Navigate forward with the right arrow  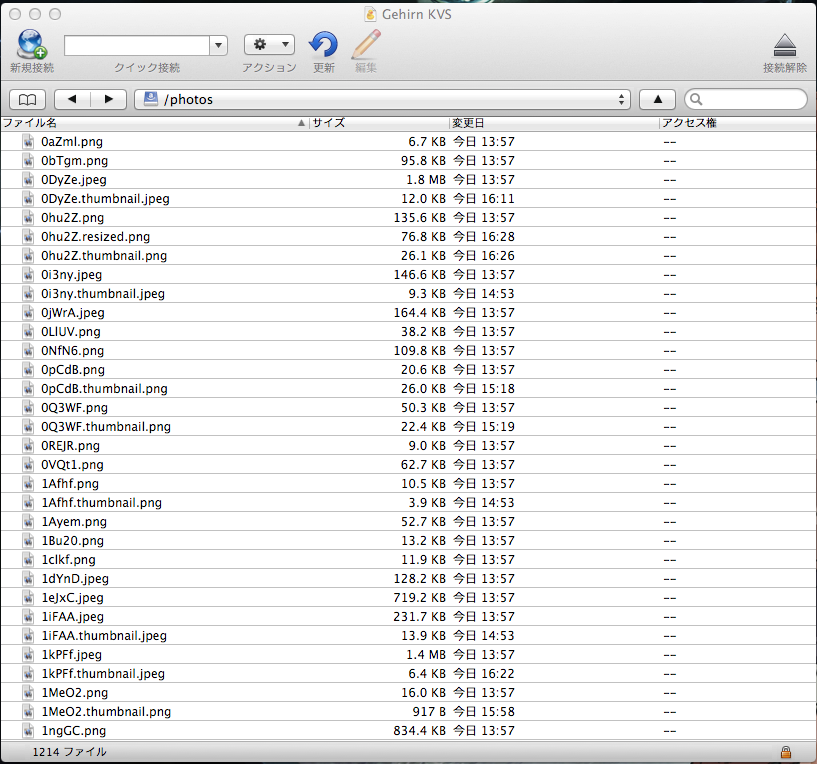click(x=108, y=99)
